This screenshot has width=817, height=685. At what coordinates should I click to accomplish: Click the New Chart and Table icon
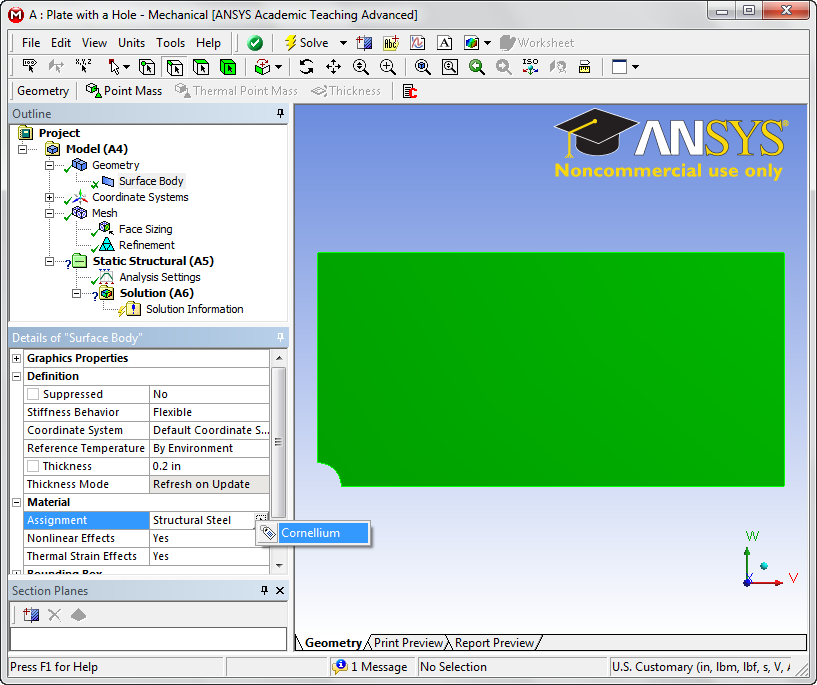417,43
